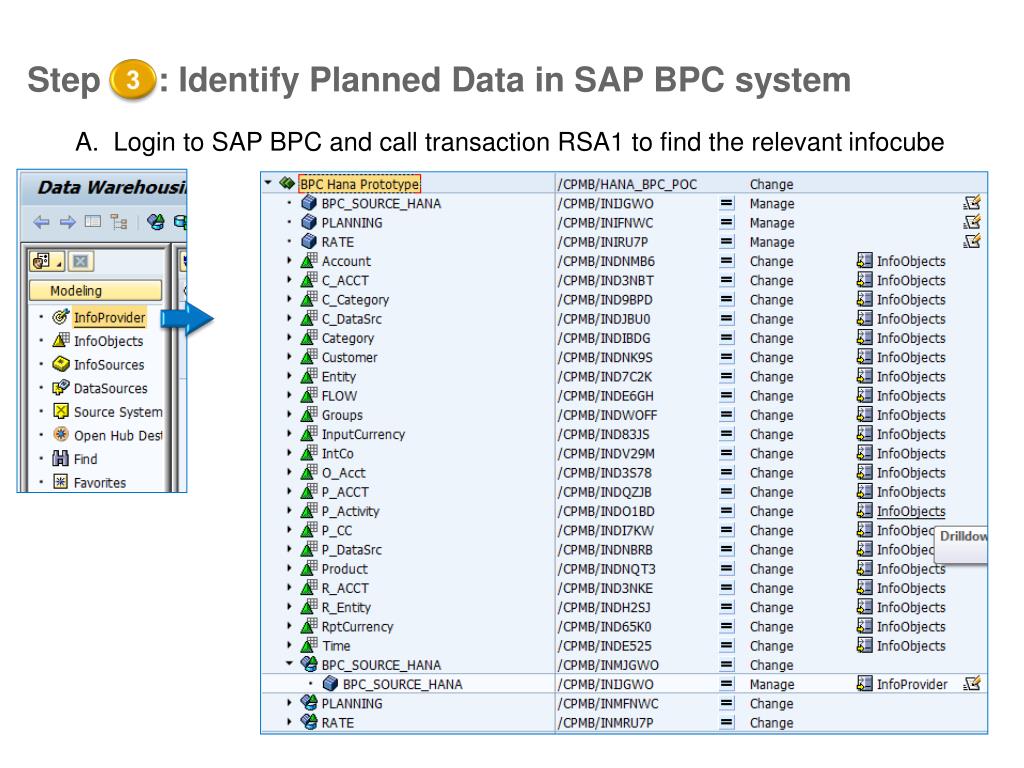
Task: Expand the Time dimension node
Action: point(289,645)
